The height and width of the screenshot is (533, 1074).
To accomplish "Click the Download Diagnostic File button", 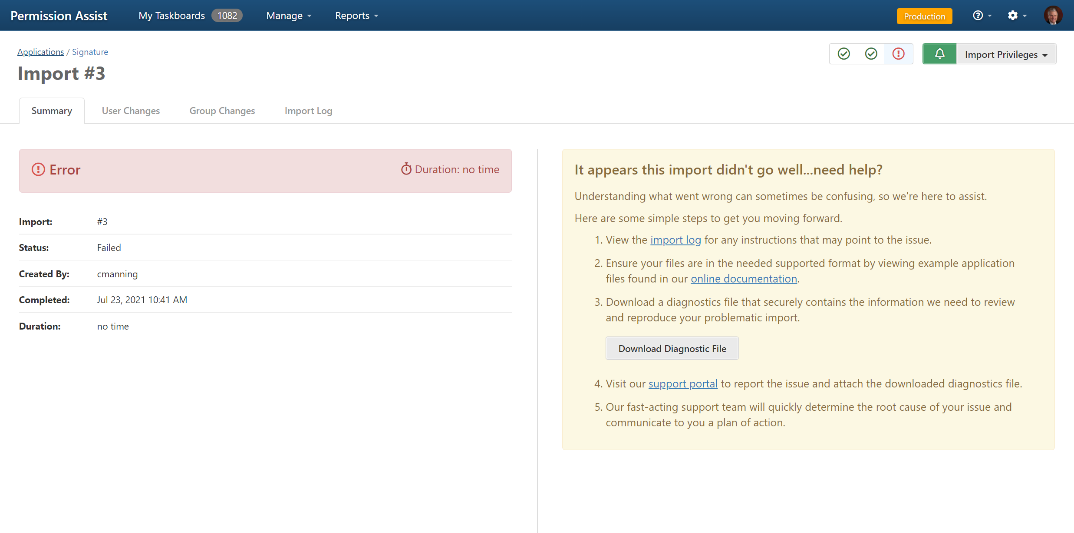I will coord(672,349).
